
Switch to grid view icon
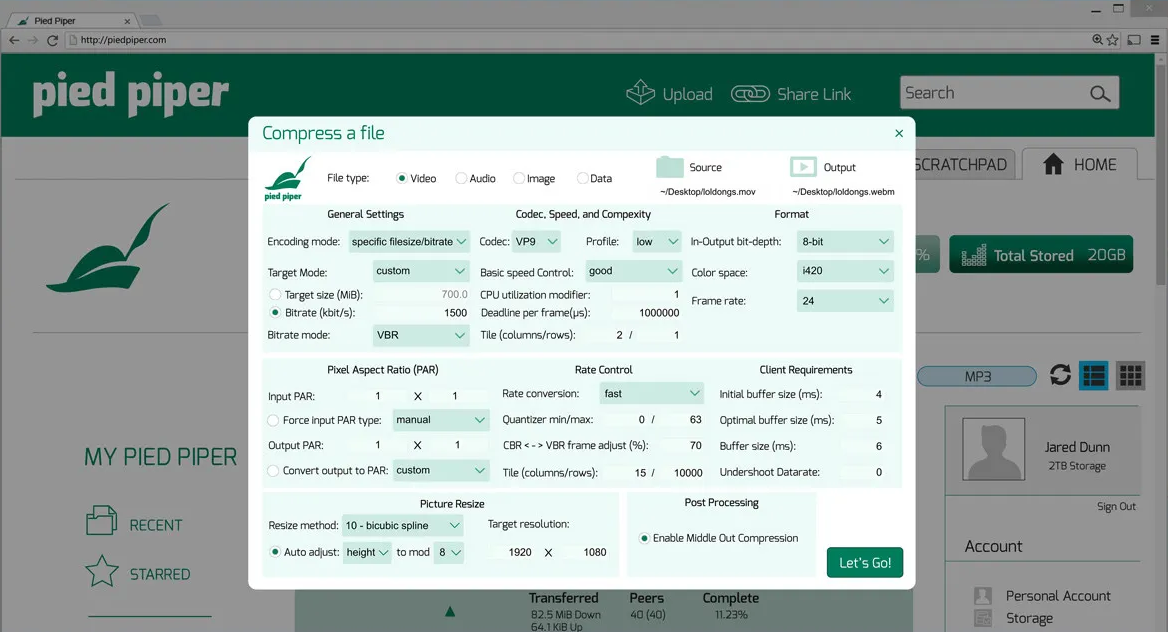[1130, 375]
